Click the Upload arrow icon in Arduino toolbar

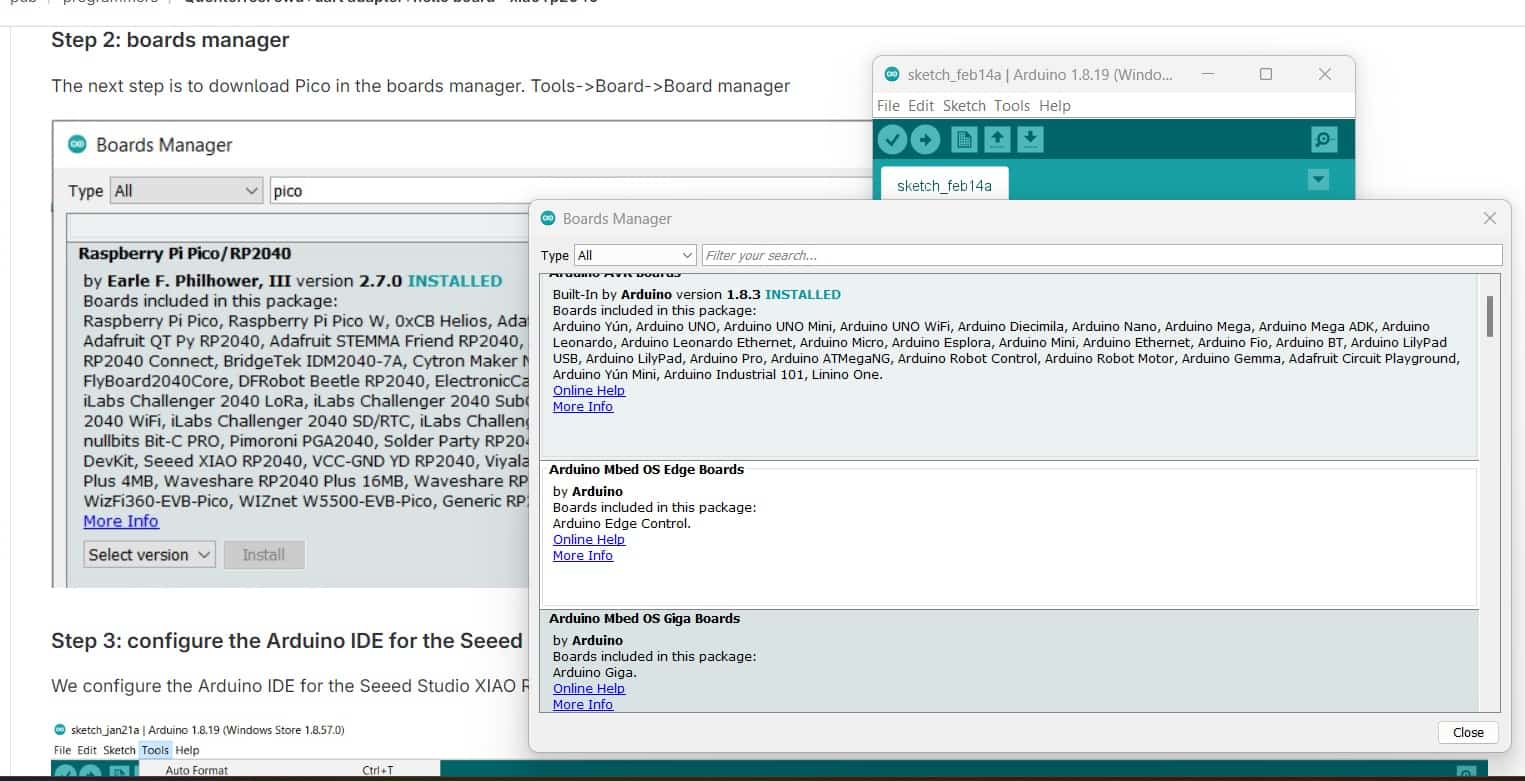tap(926, 140)
